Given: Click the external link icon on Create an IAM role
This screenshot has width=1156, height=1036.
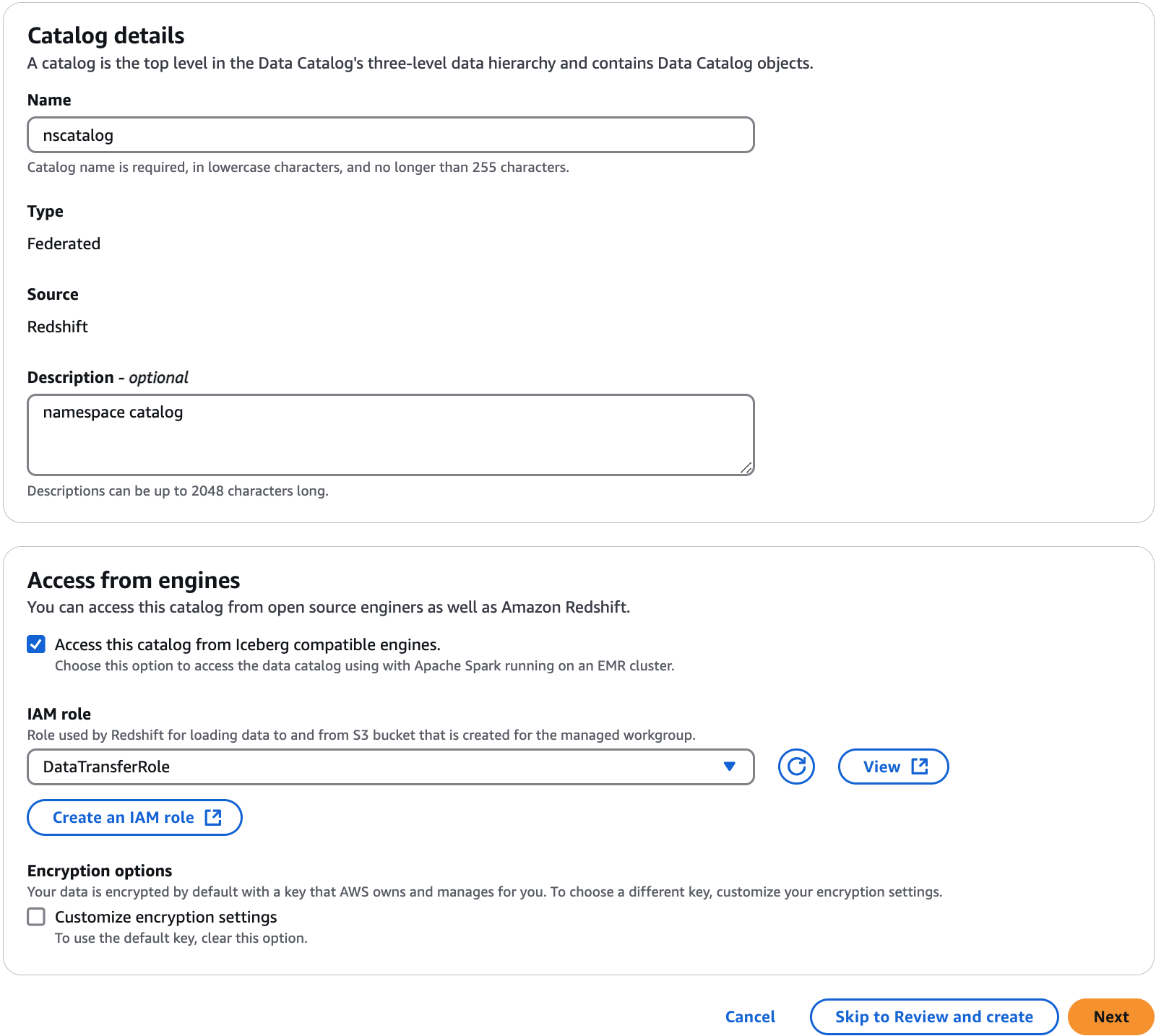Looking at the screenshot, I should coord(213,817).
